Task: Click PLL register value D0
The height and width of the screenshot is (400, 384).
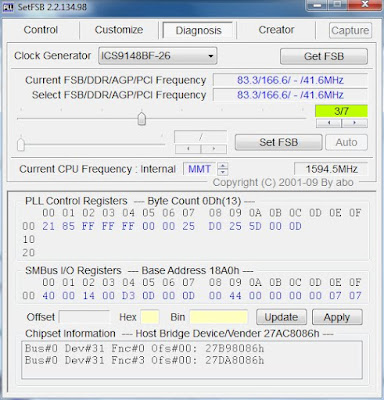Action: [x=215, y=226]
